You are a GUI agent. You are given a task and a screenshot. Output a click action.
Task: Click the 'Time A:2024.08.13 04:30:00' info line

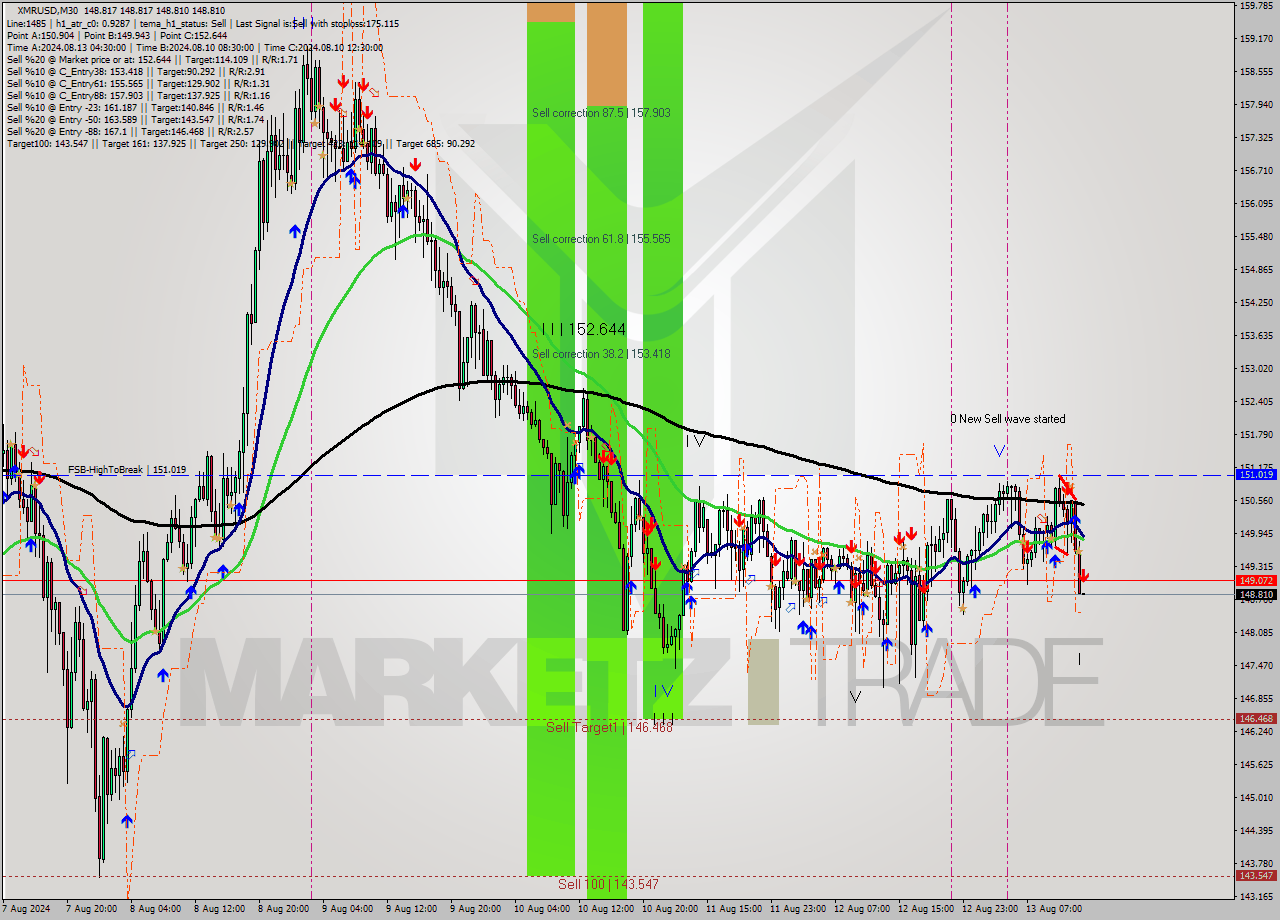click(194, 47)
